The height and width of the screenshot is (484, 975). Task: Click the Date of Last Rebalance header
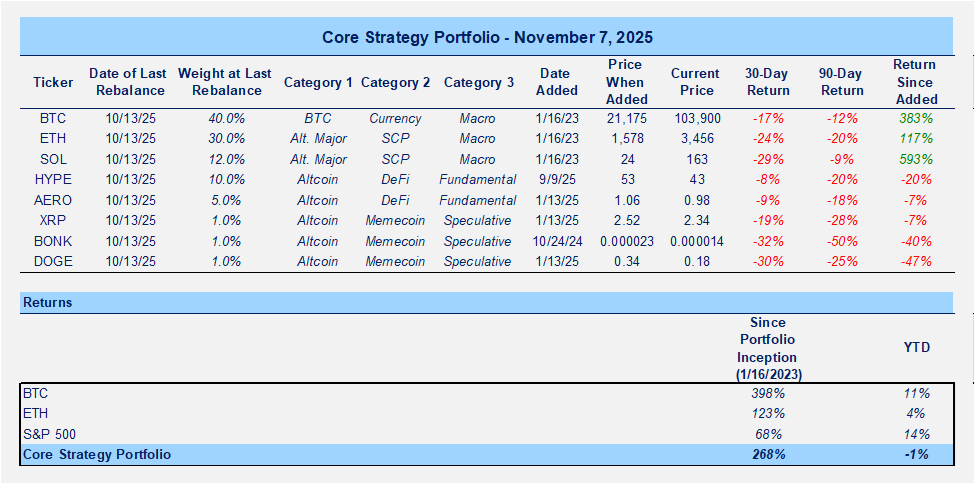pos(126,82)
